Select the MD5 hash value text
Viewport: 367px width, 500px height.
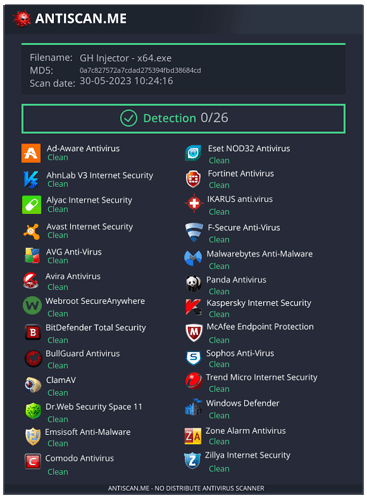[140, 70]
